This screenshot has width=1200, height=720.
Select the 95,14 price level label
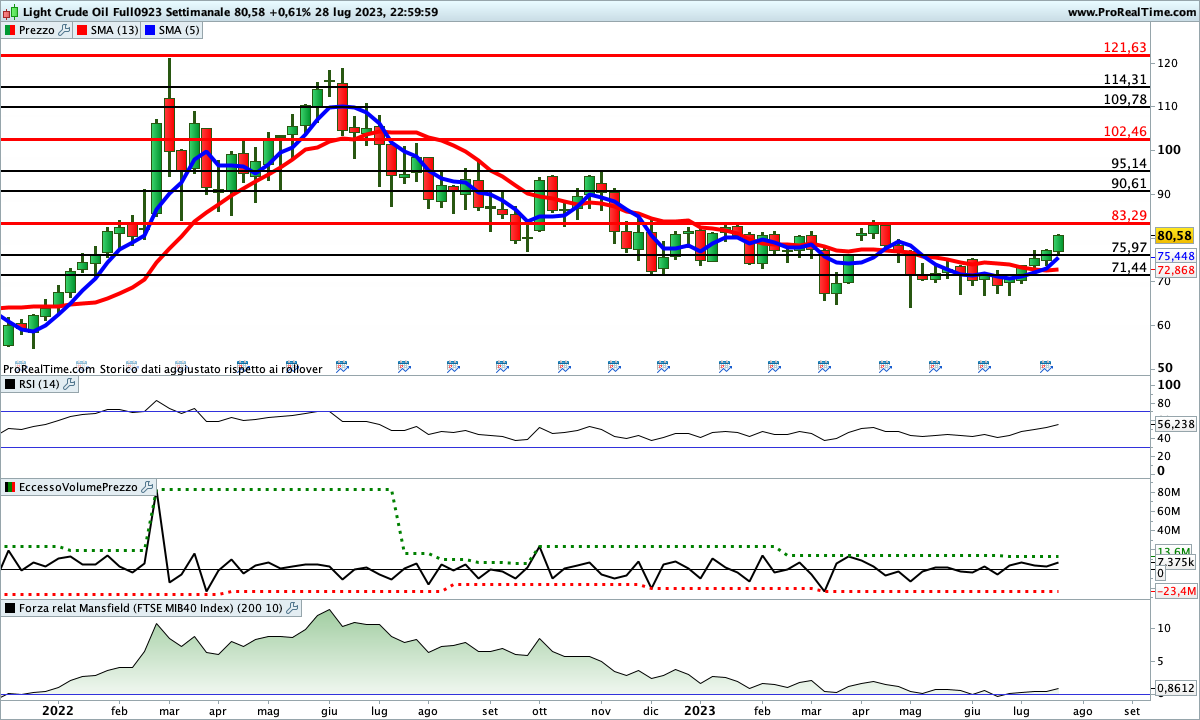point(1129,163)
